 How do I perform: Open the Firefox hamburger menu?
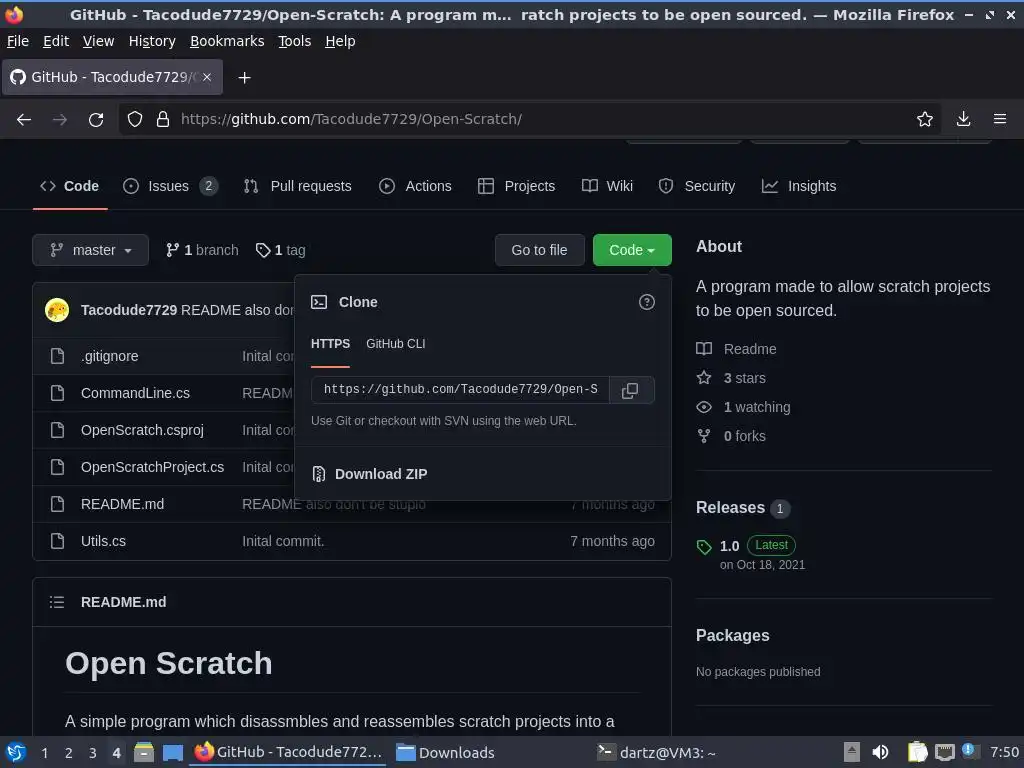[1000, 120]
